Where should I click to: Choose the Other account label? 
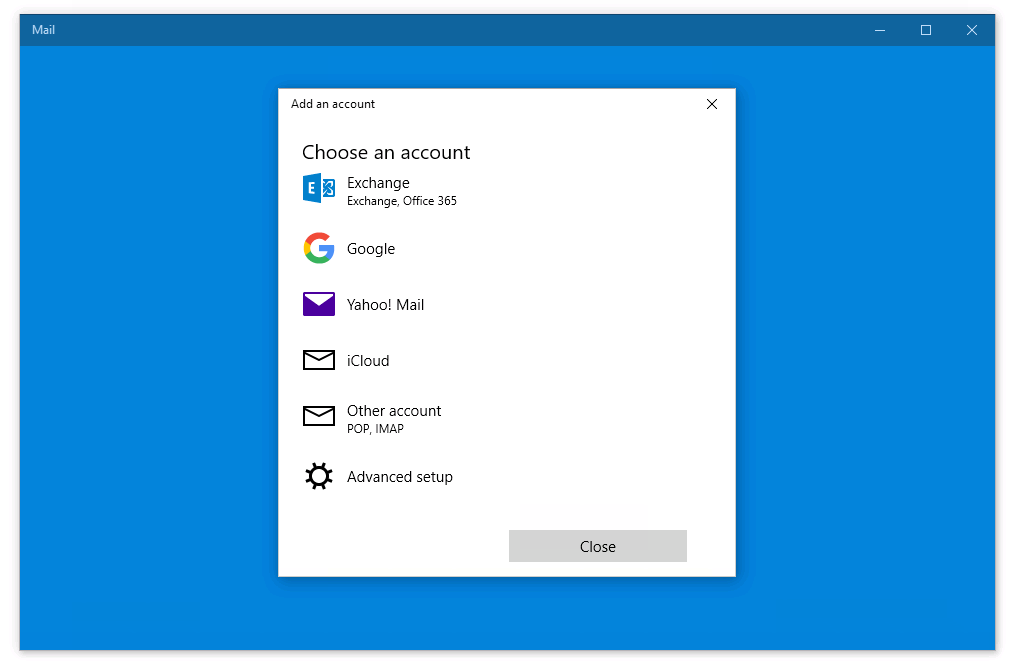[x=394, y=411]
